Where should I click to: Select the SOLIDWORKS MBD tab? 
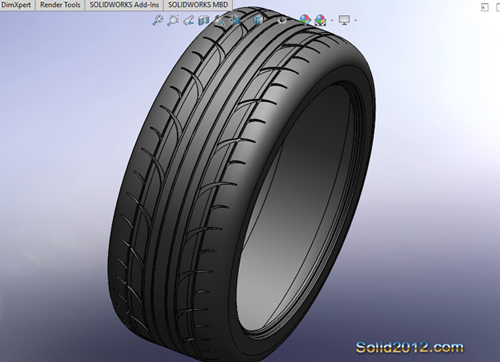(x=198, y=5)
